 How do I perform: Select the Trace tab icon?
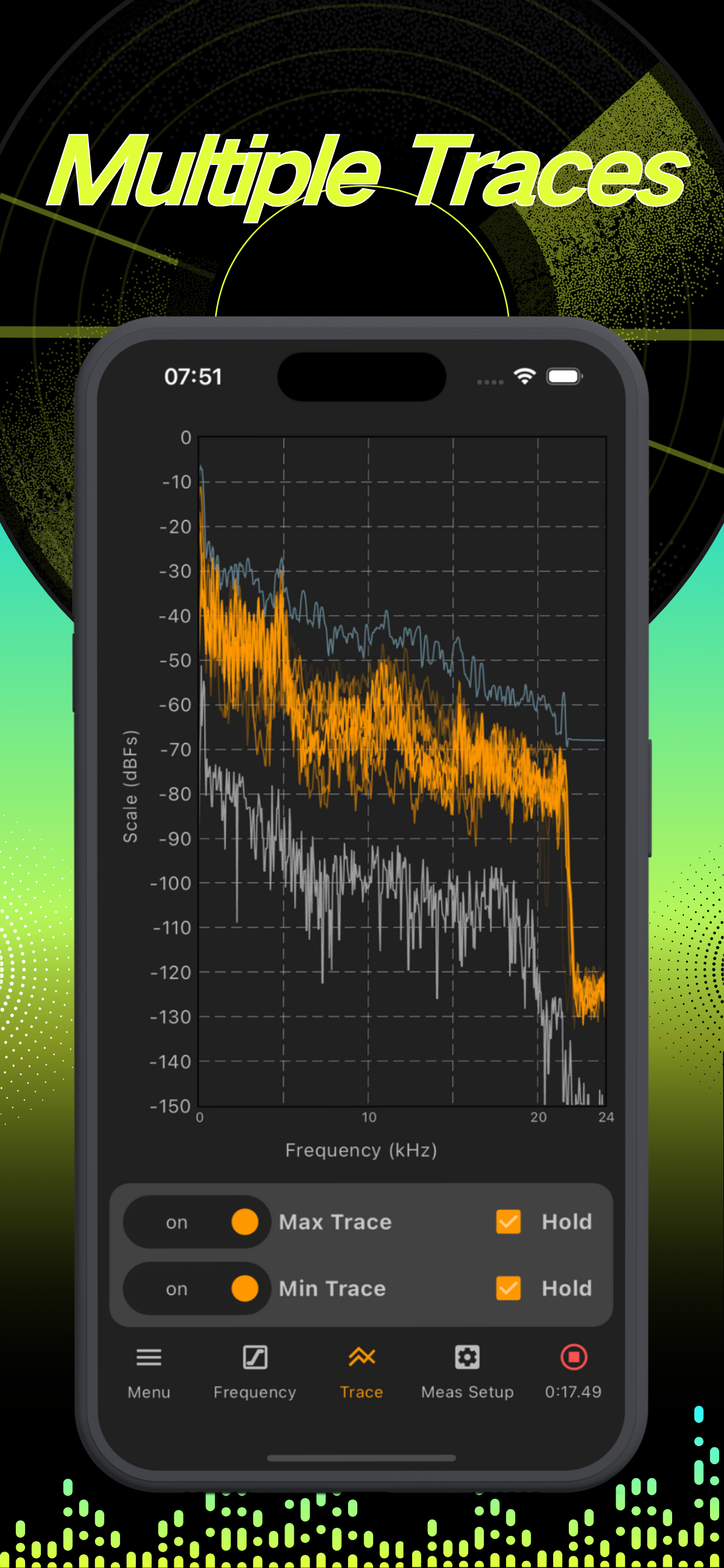[x=361, y=1357]
